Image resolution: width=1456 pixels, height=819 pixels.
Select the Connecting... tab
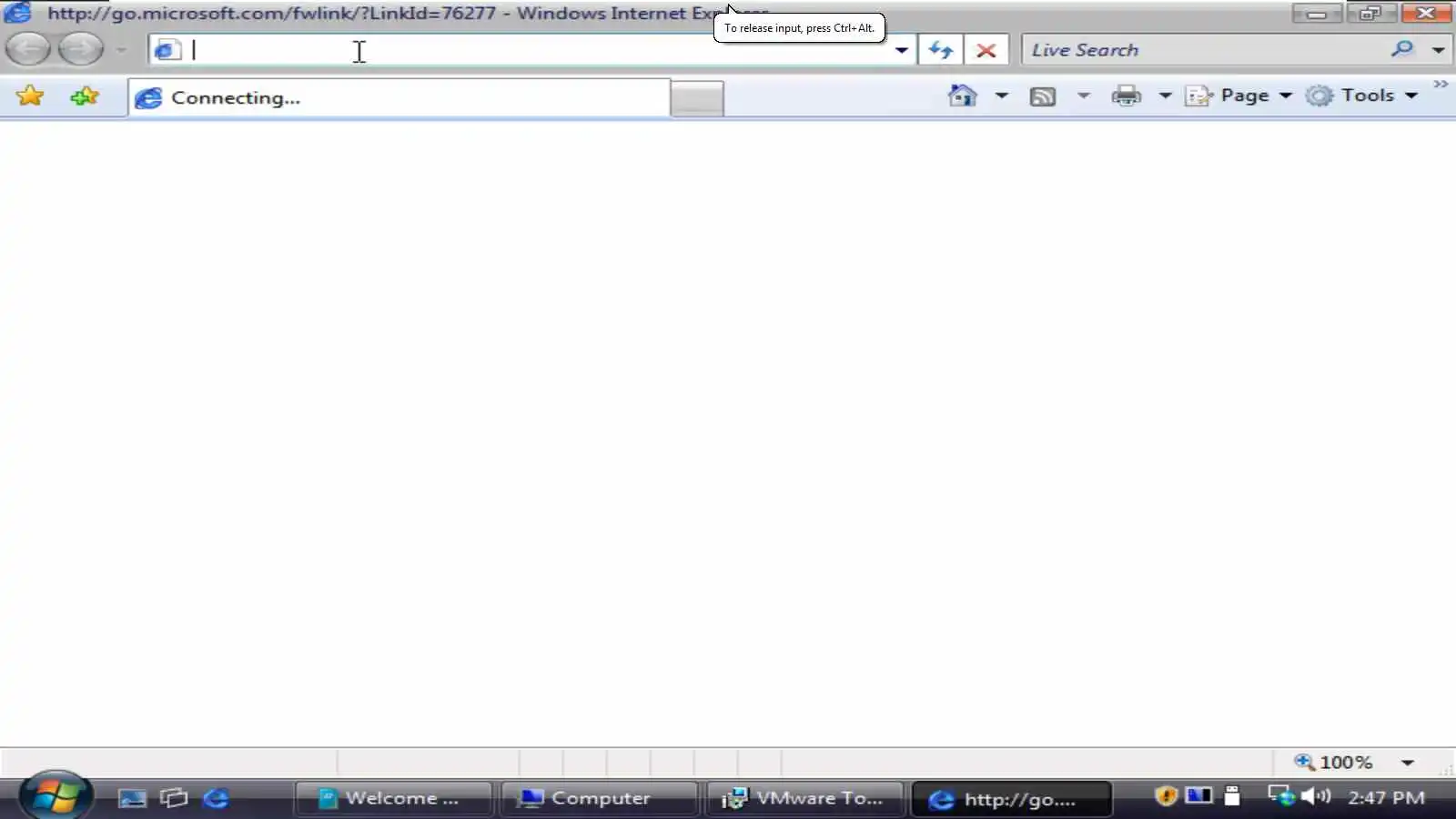[x=399, y=97]
